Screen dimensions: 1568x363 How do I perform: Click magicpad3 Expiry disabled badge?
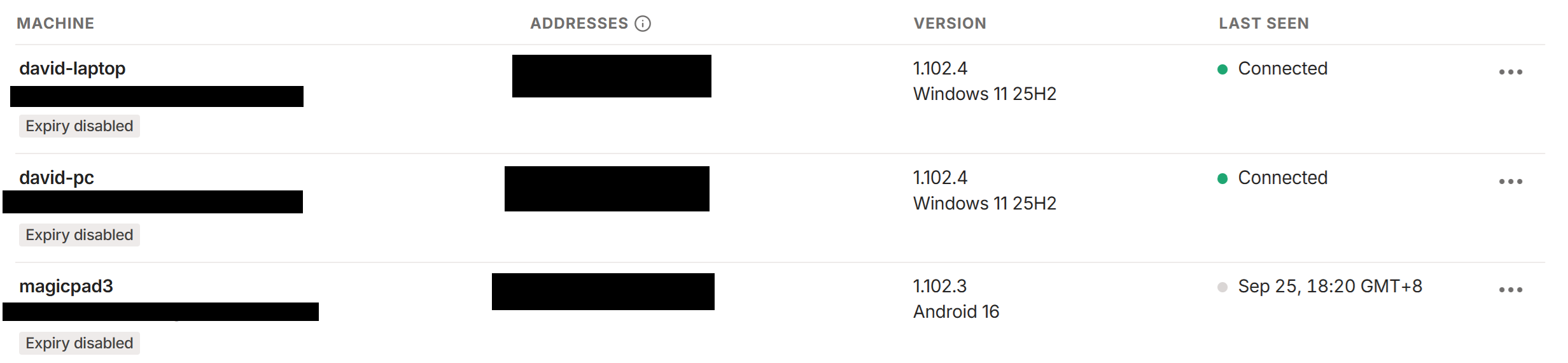click(80, 343)
